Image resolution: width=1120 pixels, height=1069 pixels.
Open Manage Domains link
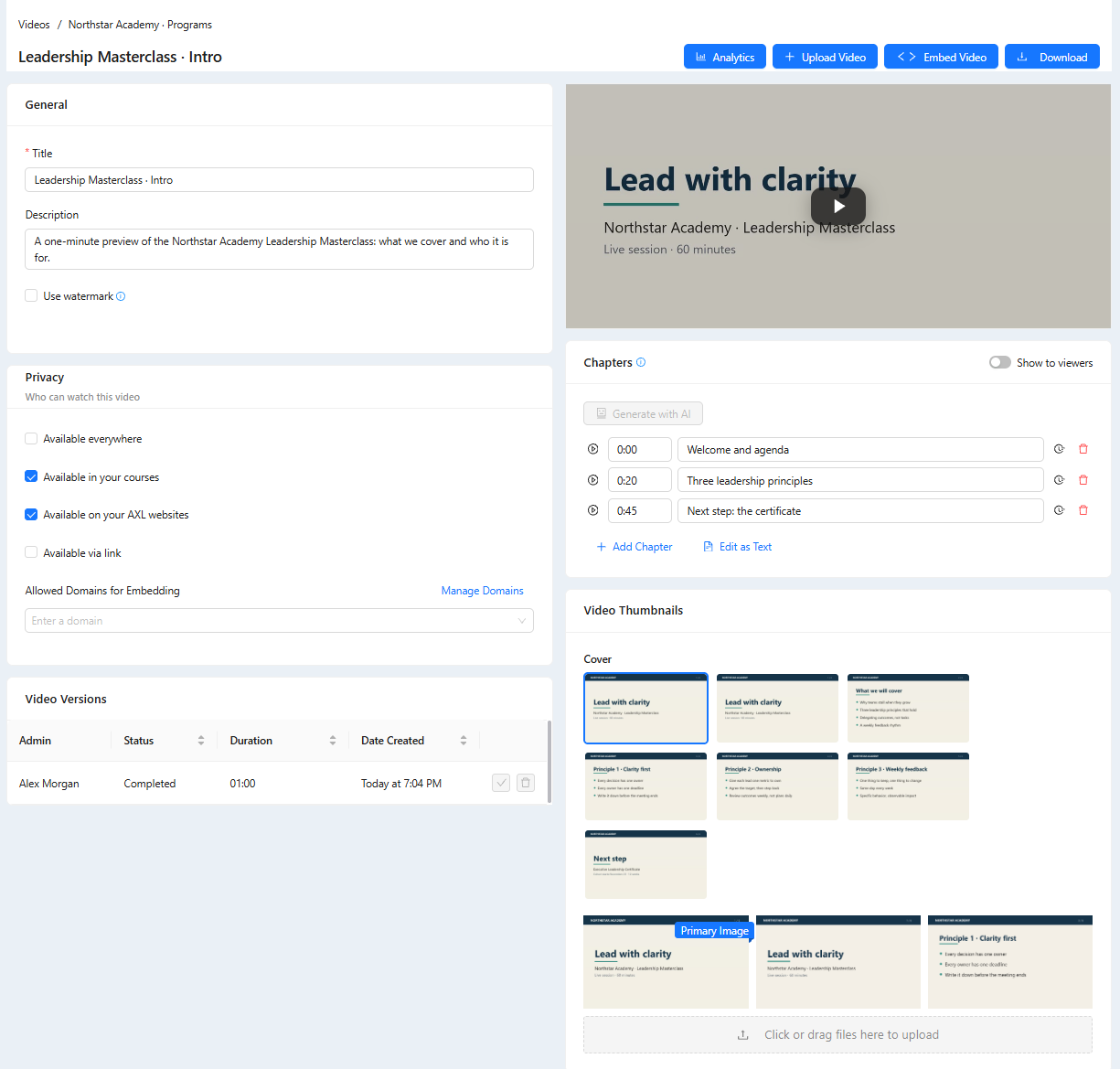[482, 591]
